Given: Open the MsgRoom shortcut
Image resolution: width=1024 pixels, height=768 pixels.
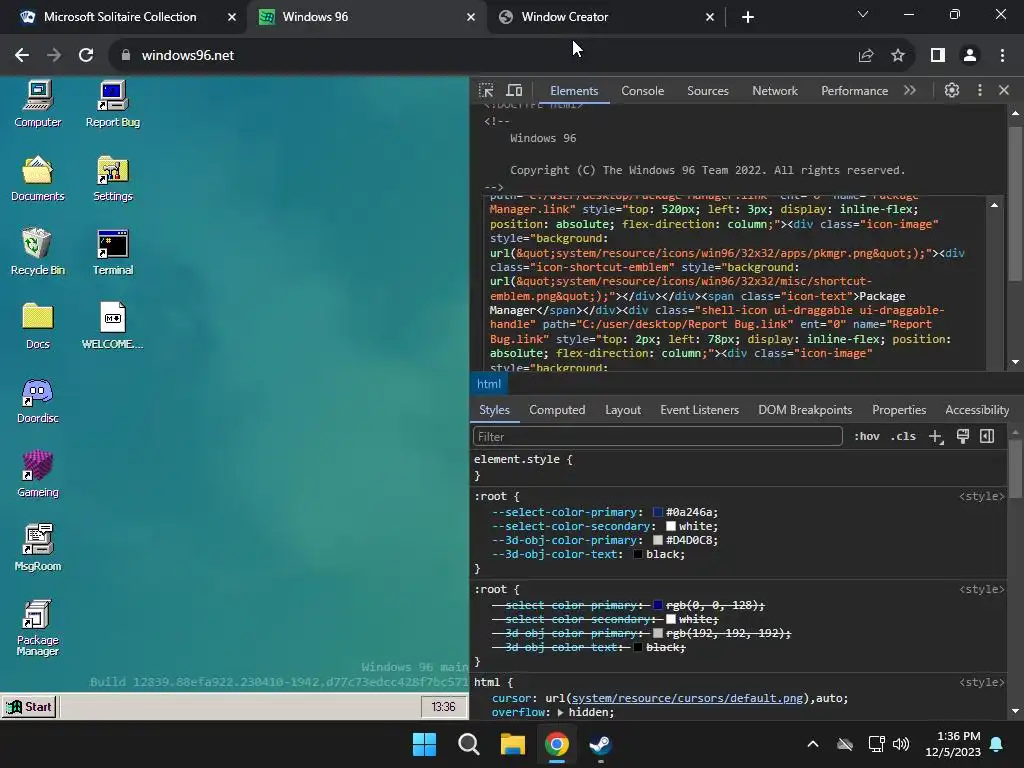Looking at the screenshot, I should (x=37, y=548).
